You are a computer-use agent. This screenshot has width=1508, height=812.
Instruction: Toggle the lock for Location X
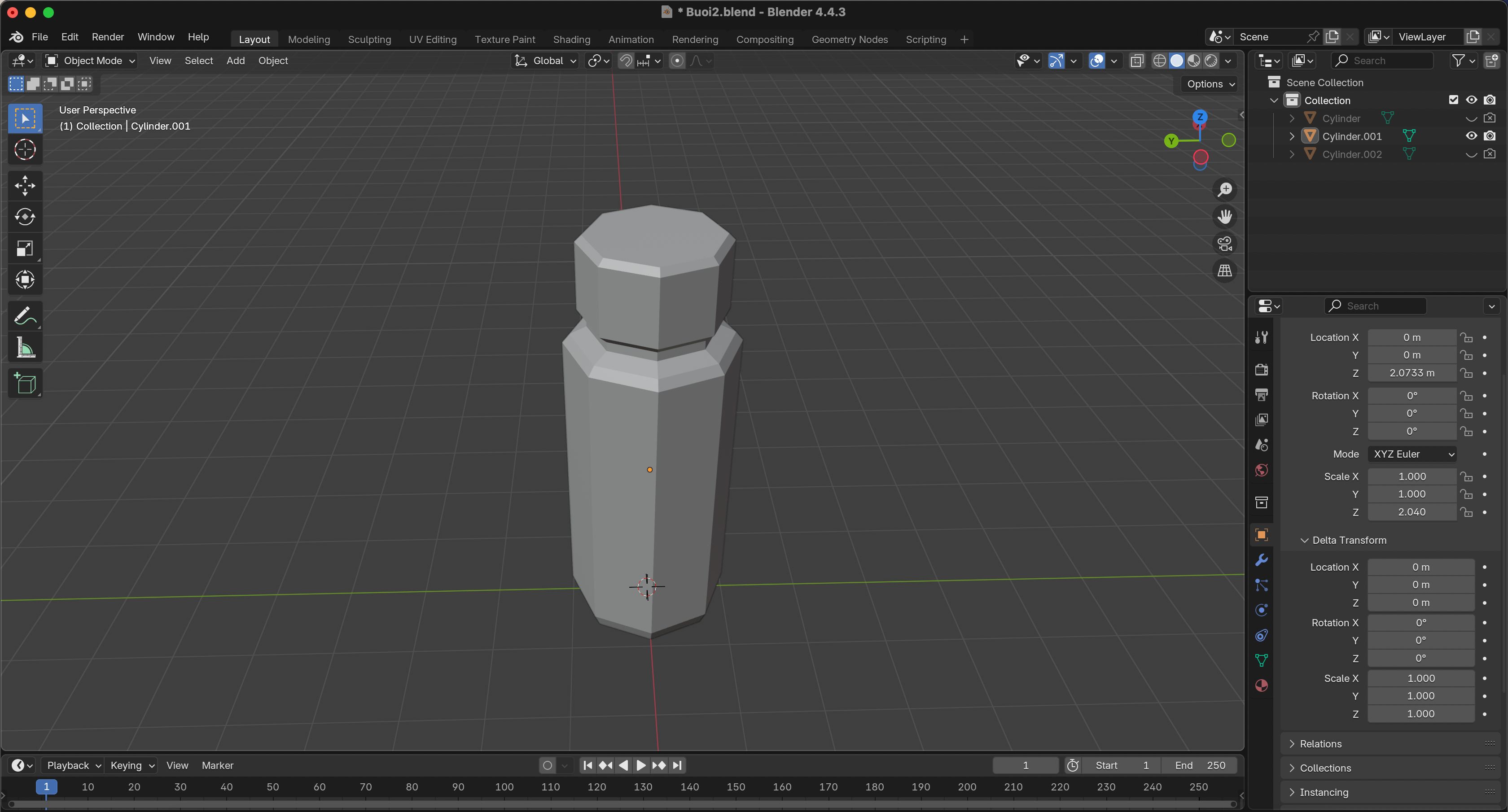tap(1466, 337)
